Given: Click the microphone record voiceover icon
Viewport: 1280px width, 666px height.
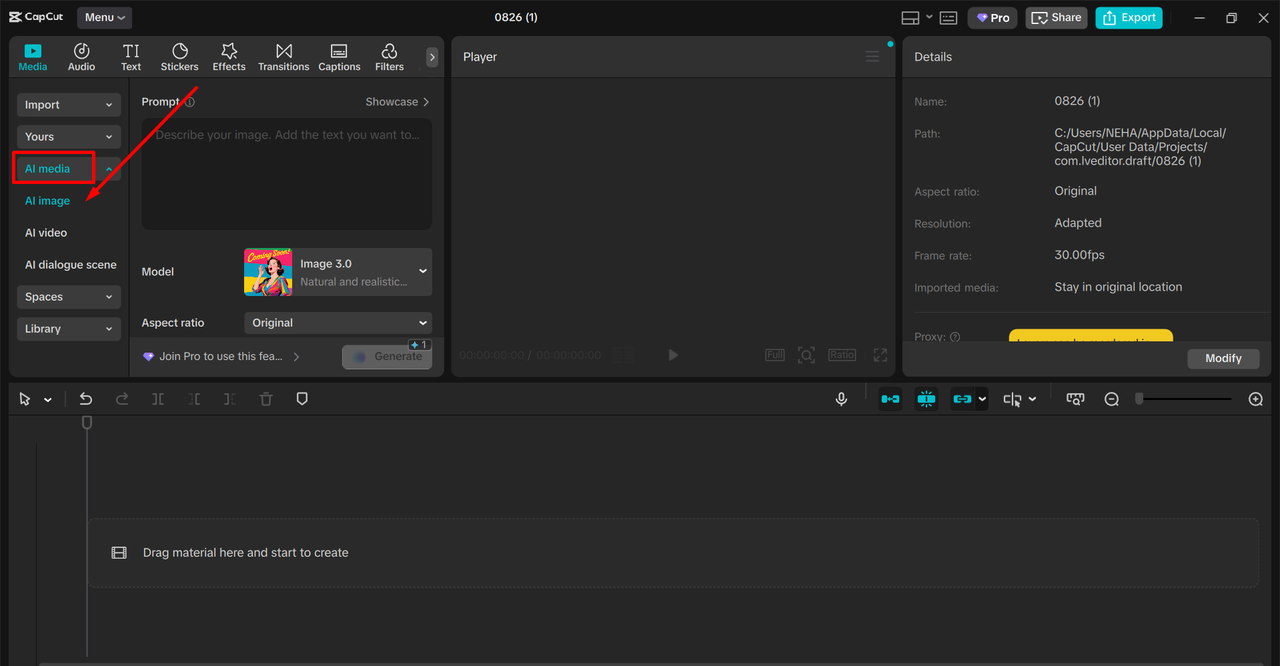Looking at the screenshot, I should click(x=842, y=399).
